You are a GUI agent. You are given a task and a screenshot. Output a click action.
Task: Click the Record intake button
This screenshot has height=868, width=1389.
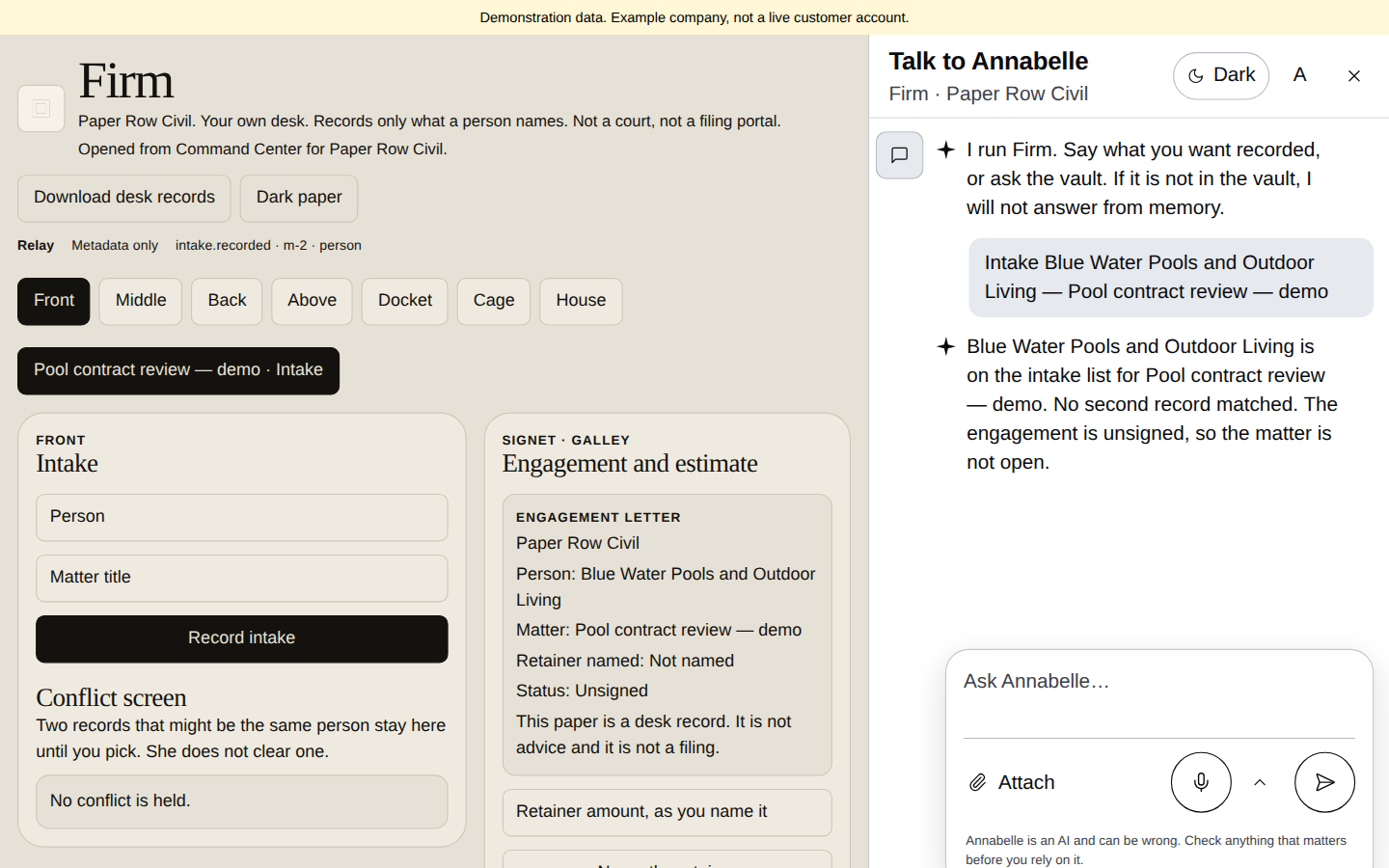(x=242, y=638)
